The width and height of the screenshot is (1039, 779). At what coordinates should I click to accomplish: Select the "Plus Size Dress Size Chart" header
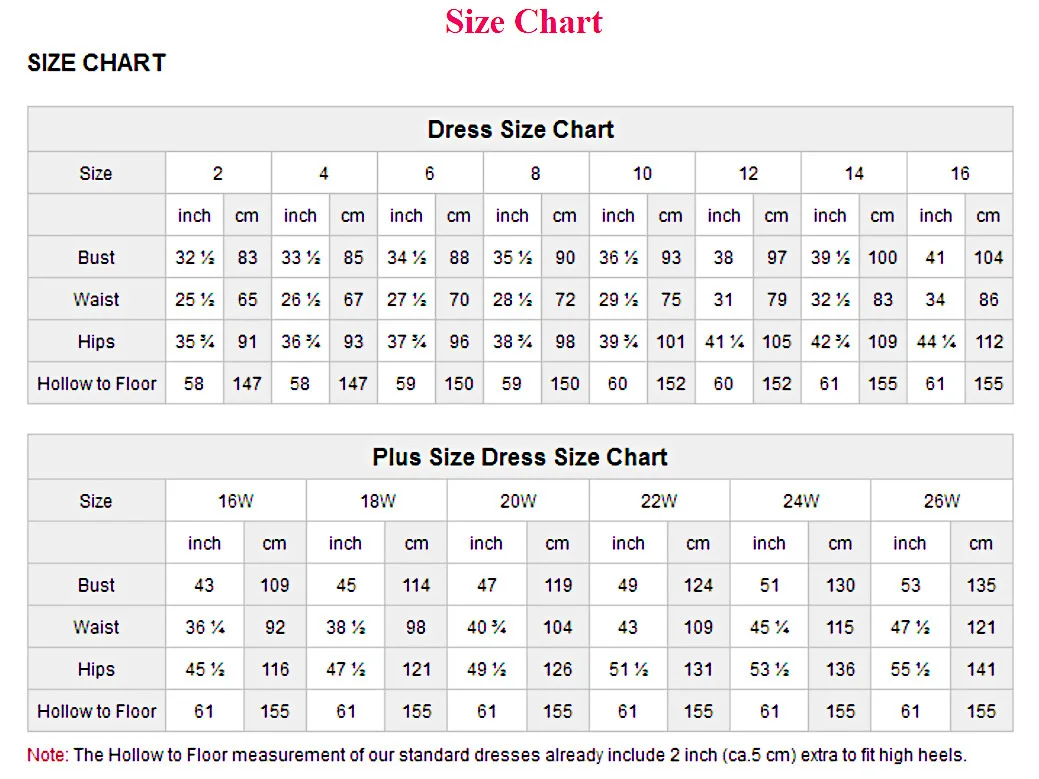520,458
